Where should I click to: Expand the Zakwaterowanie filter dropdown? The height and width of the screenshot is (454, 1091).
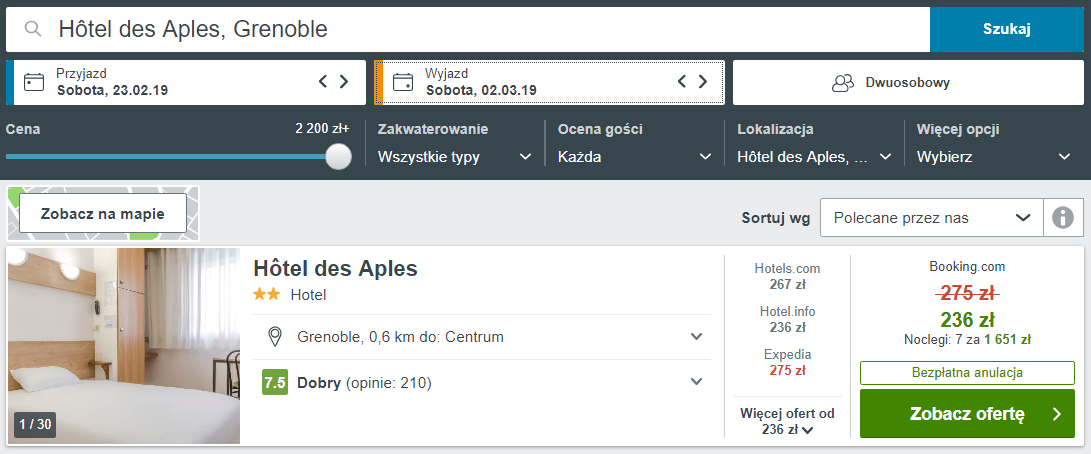454,157
